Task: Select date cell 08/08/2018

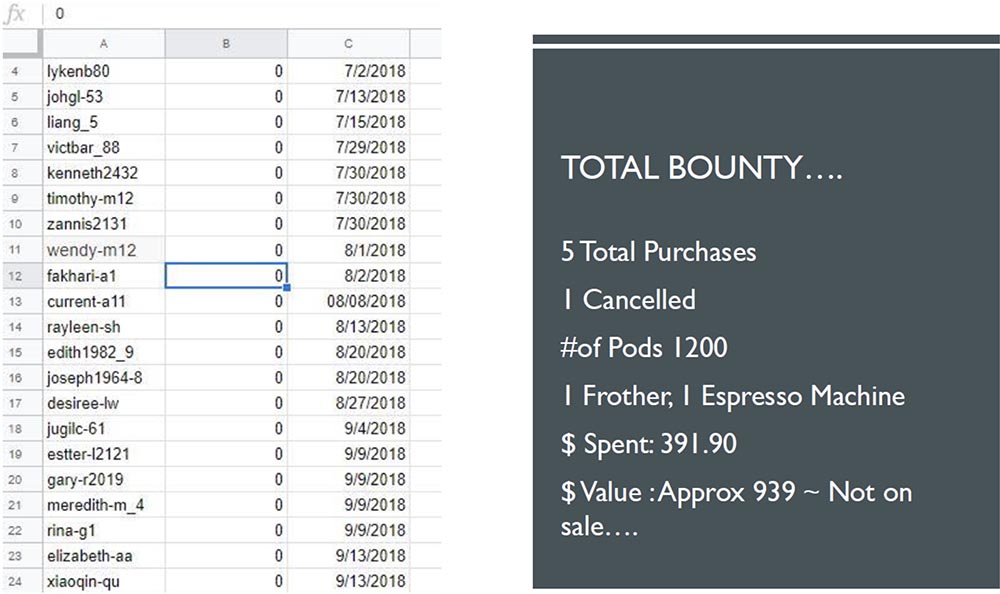Action: click(348, 301)
